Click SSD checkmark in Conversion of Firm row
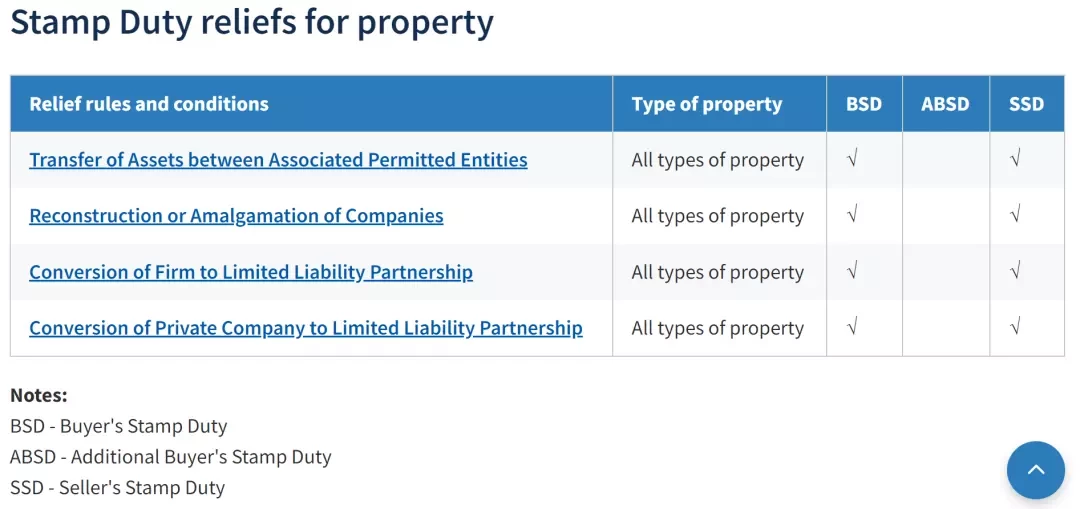 [1015, 271]
